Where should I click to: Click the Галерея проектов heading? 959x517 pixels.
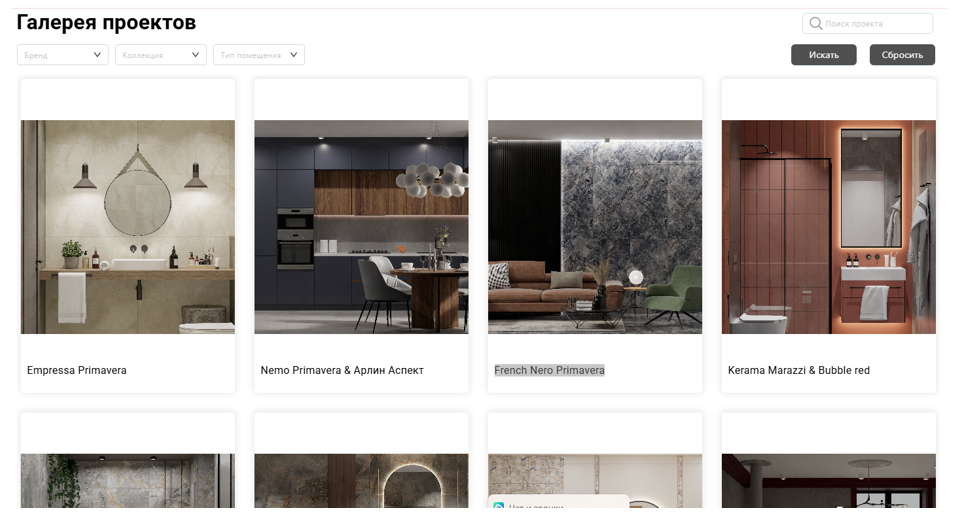click(x=106, y=23)
